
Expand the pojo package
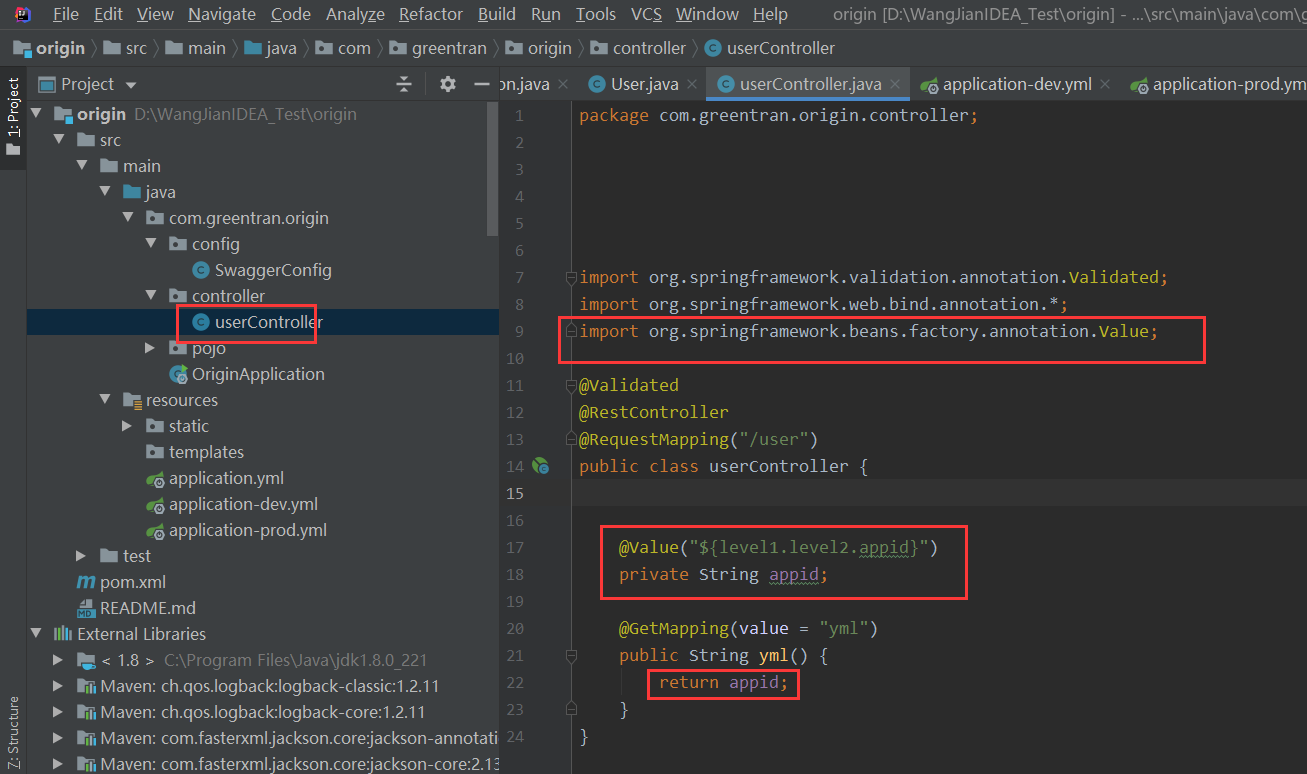[x=151, y=347]
